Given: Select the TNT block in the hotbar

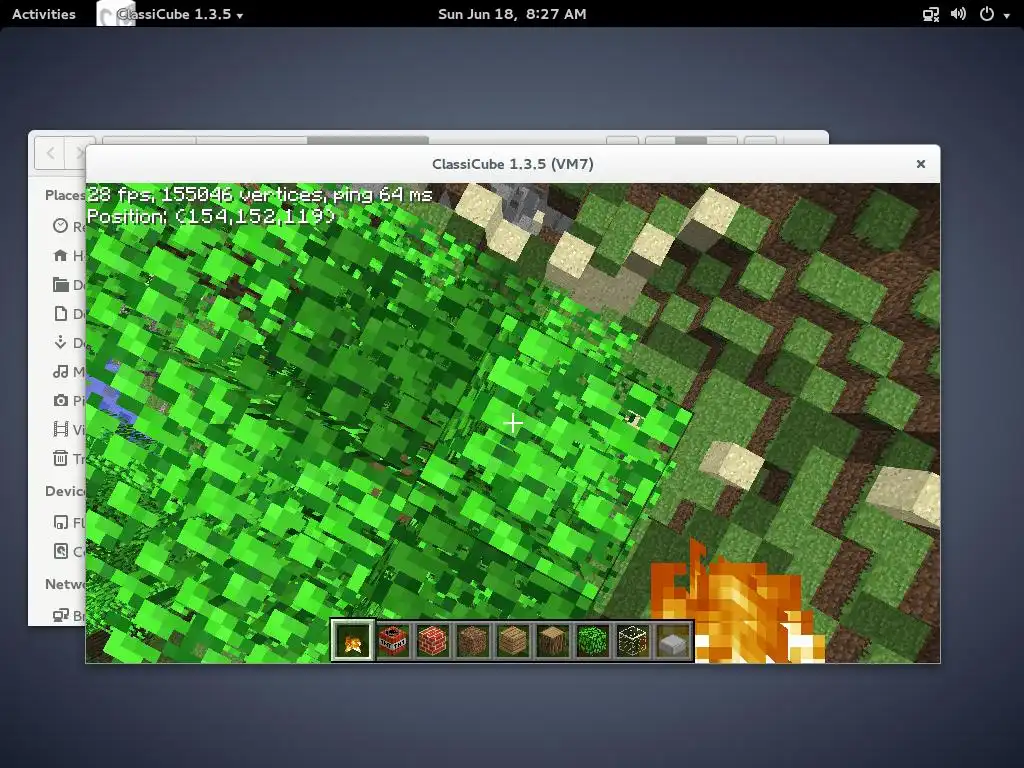Looking at the screenshot, I should click(x=393, y=641).
